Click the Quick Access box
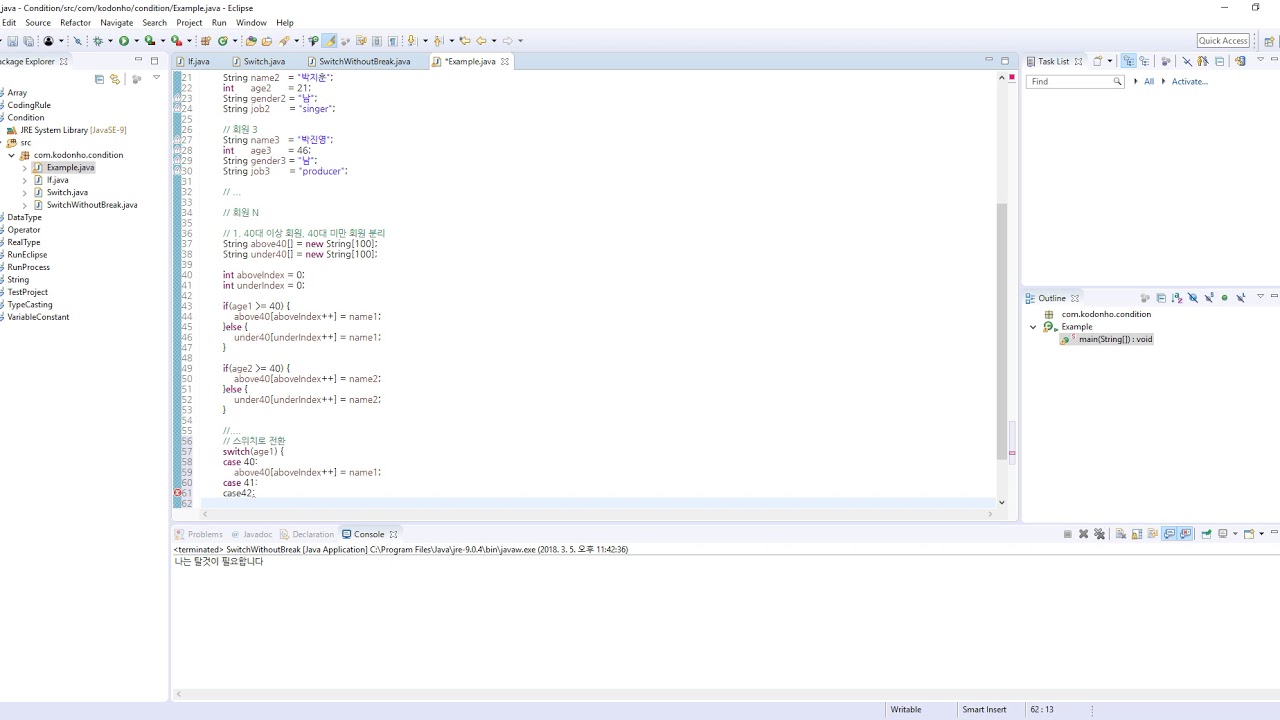1280x720 pixels. point(1223,41)
